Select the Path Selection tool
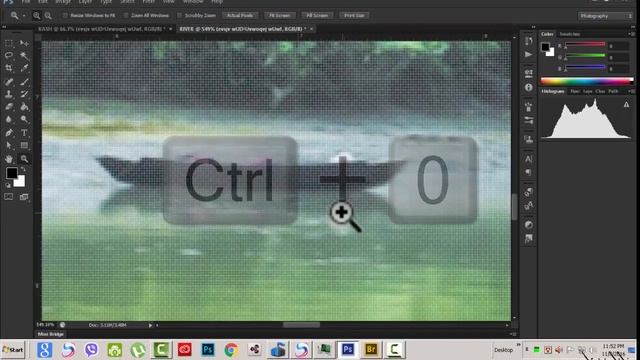The image size is (640, 360). [9, 145]
